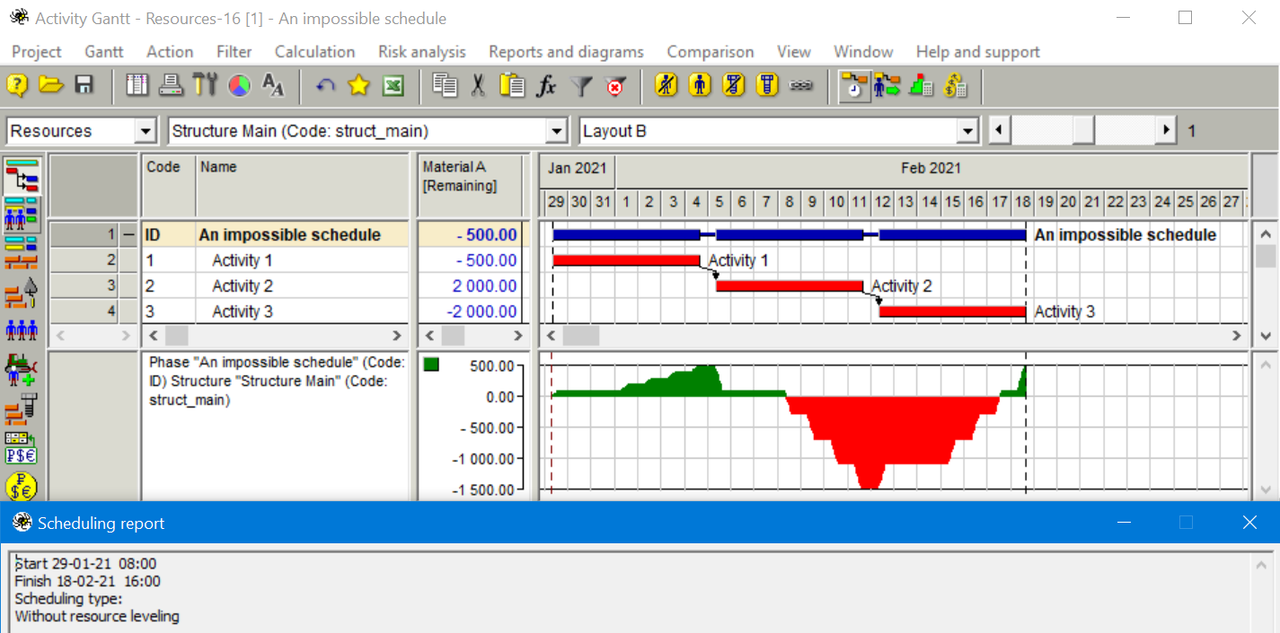Click the bricks and trowel sidebar icon
Image resolution: width=1280 pixels, height=633 pixels.
coord(22,293)
